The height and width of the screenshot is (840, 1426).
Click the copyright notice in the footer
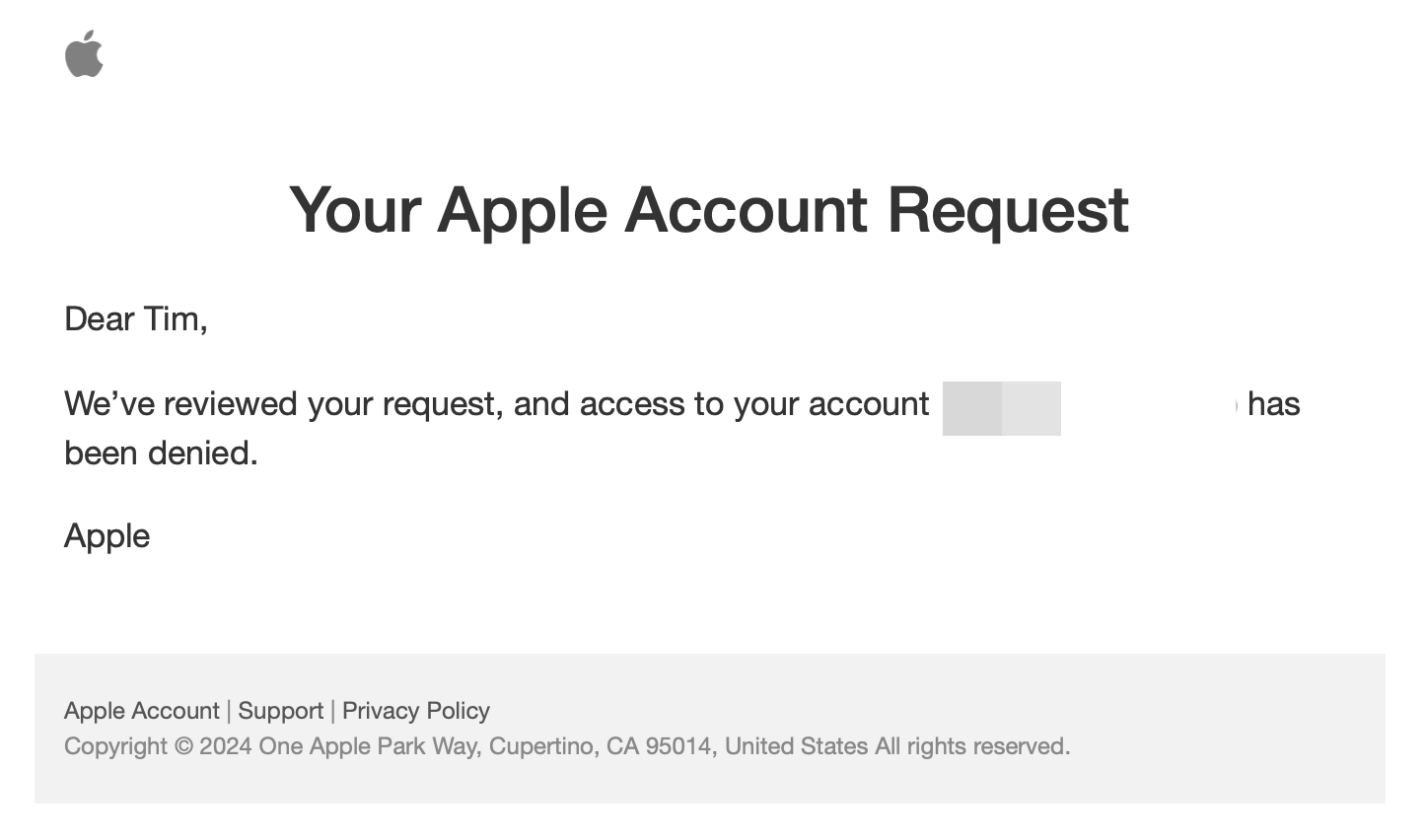pyautogui.click(x=156, y=746)
